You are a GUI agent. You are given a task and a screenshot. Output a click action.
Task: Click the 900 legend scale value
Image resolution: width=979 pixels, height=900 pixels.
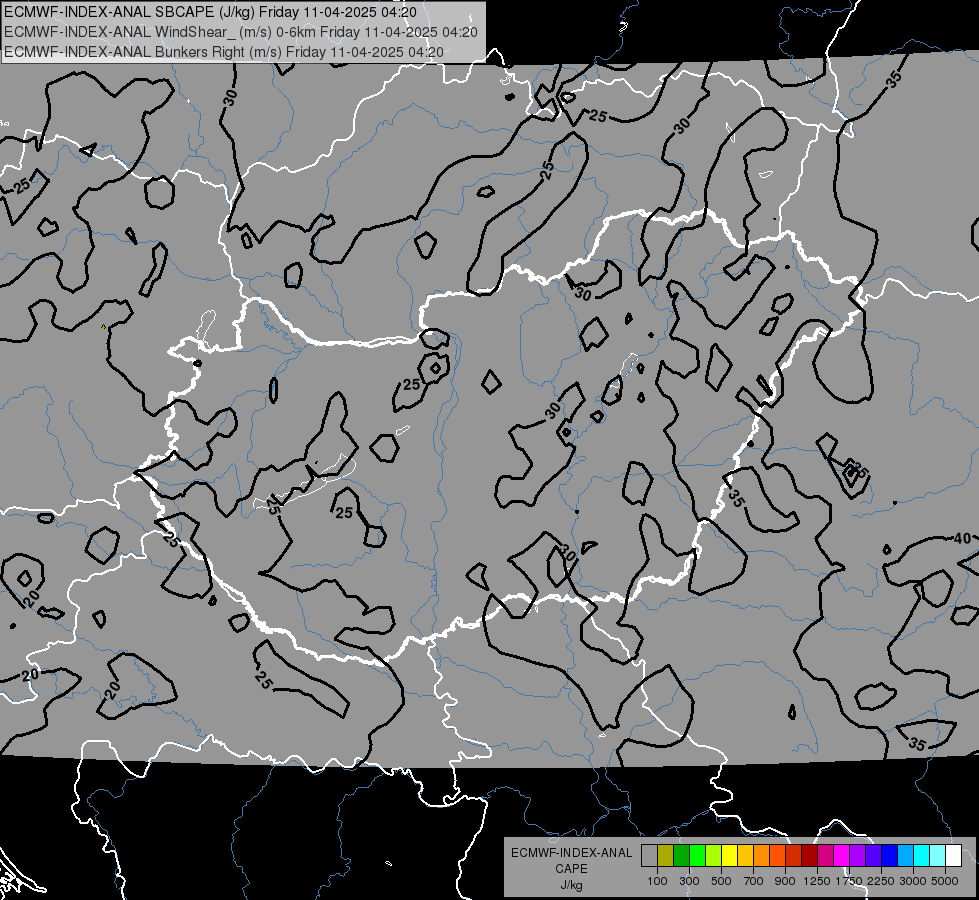click(785, 881)
